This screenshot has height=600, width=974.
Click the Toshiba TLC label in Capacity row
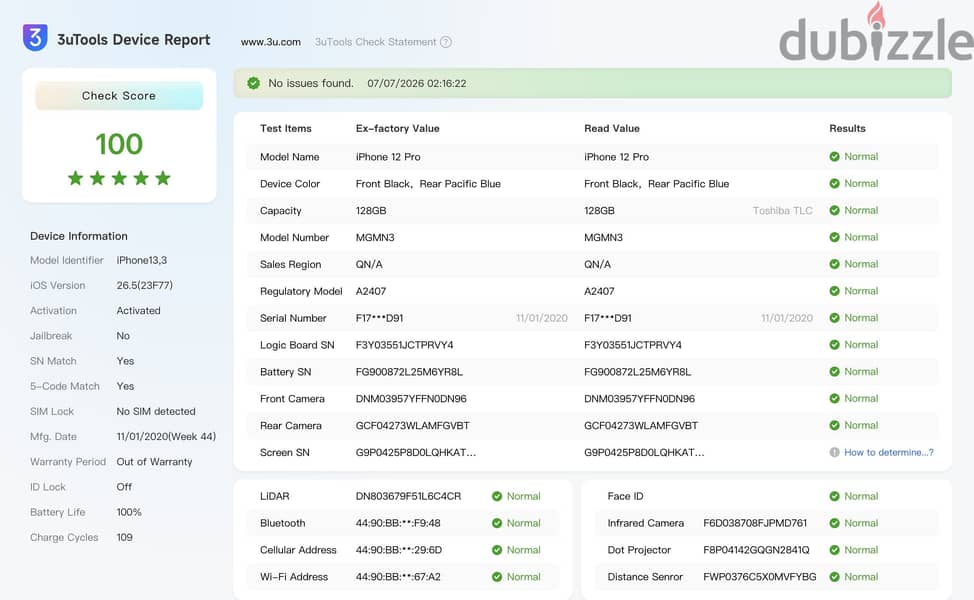(x=783, y=211)
